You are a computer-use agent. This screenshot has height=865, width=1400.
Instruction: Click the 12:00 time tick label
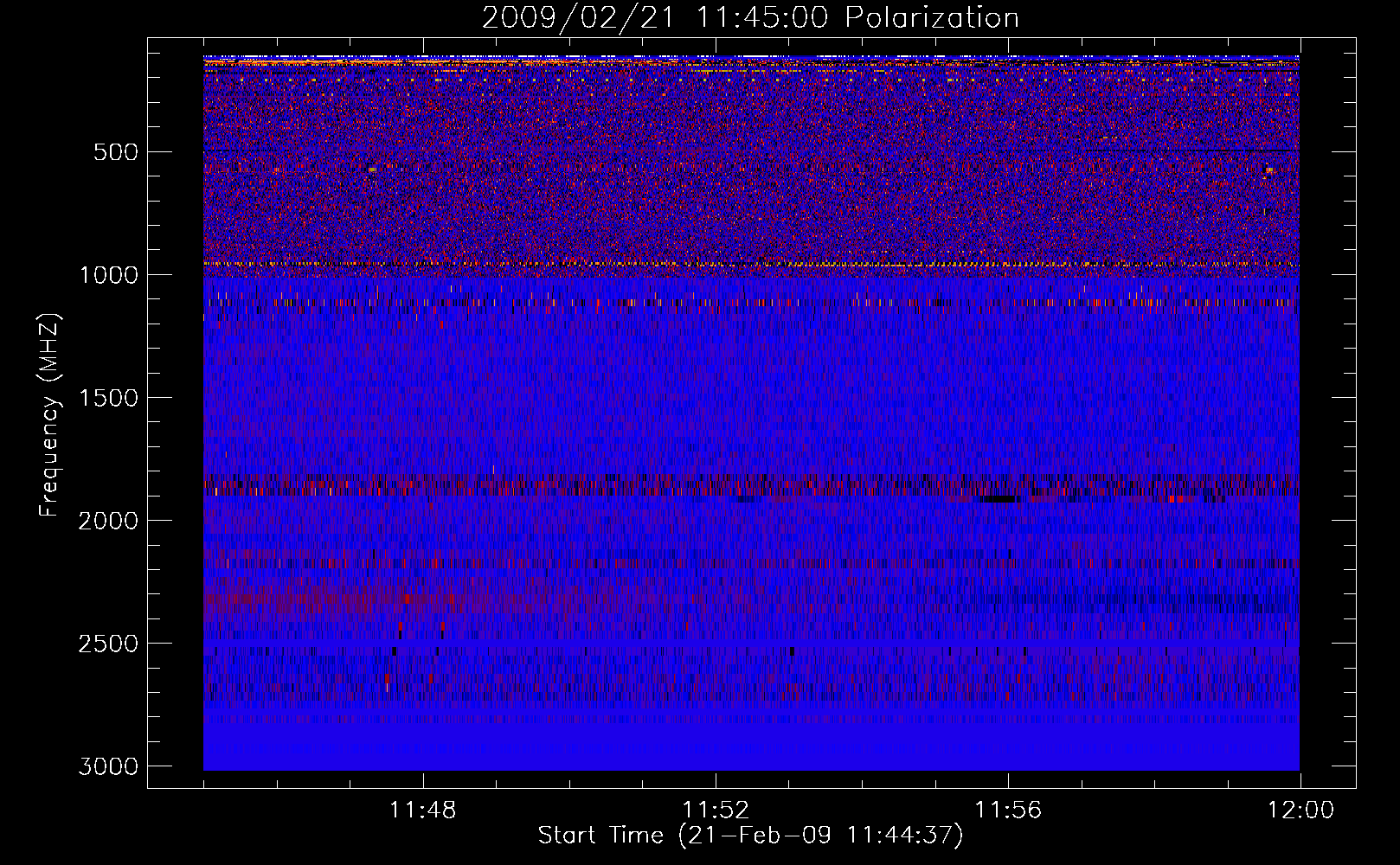tap(1300, 811)
